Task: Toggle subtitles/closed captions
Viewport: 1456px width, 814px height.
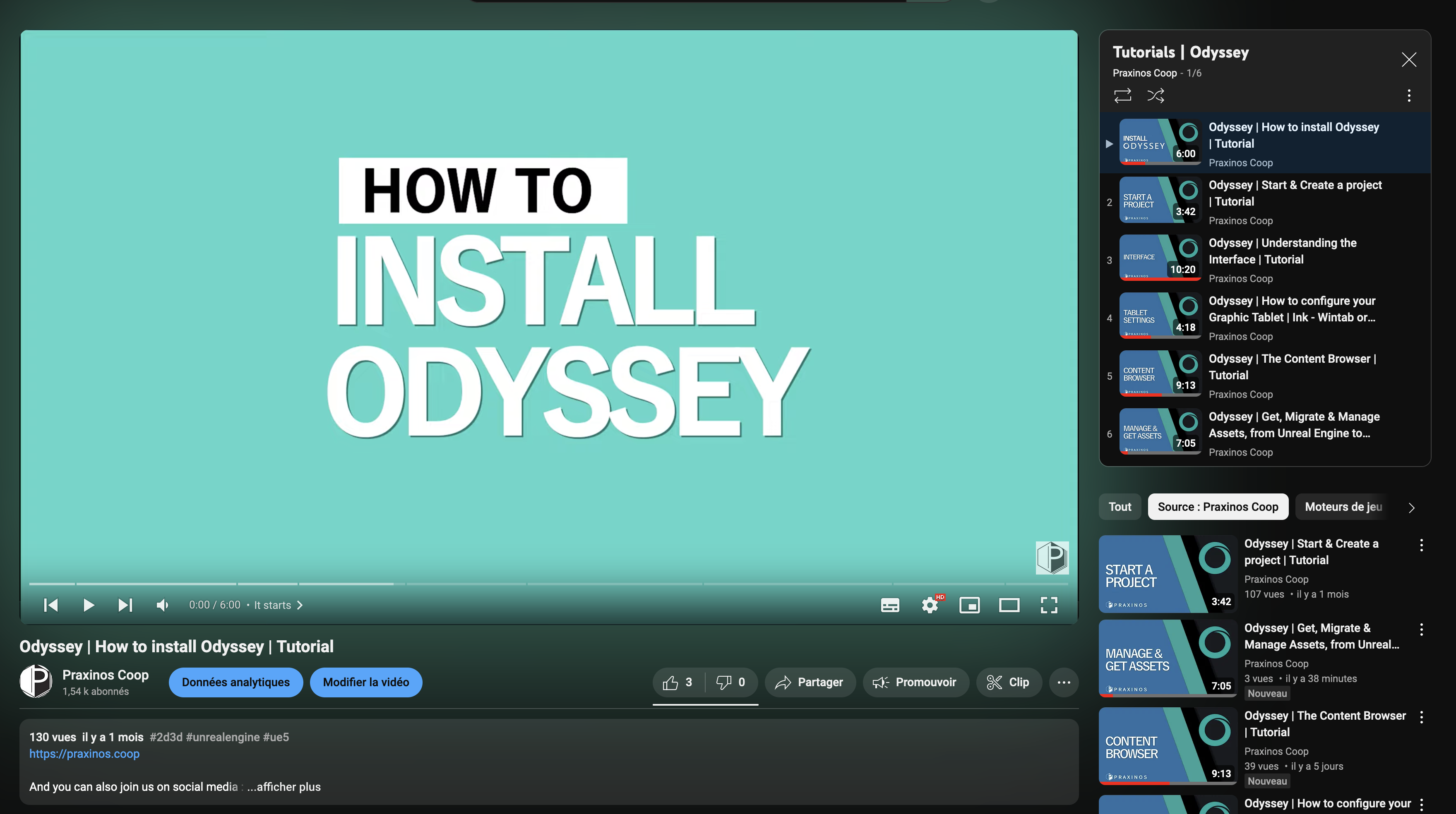Action: click(x=890, y=605)
